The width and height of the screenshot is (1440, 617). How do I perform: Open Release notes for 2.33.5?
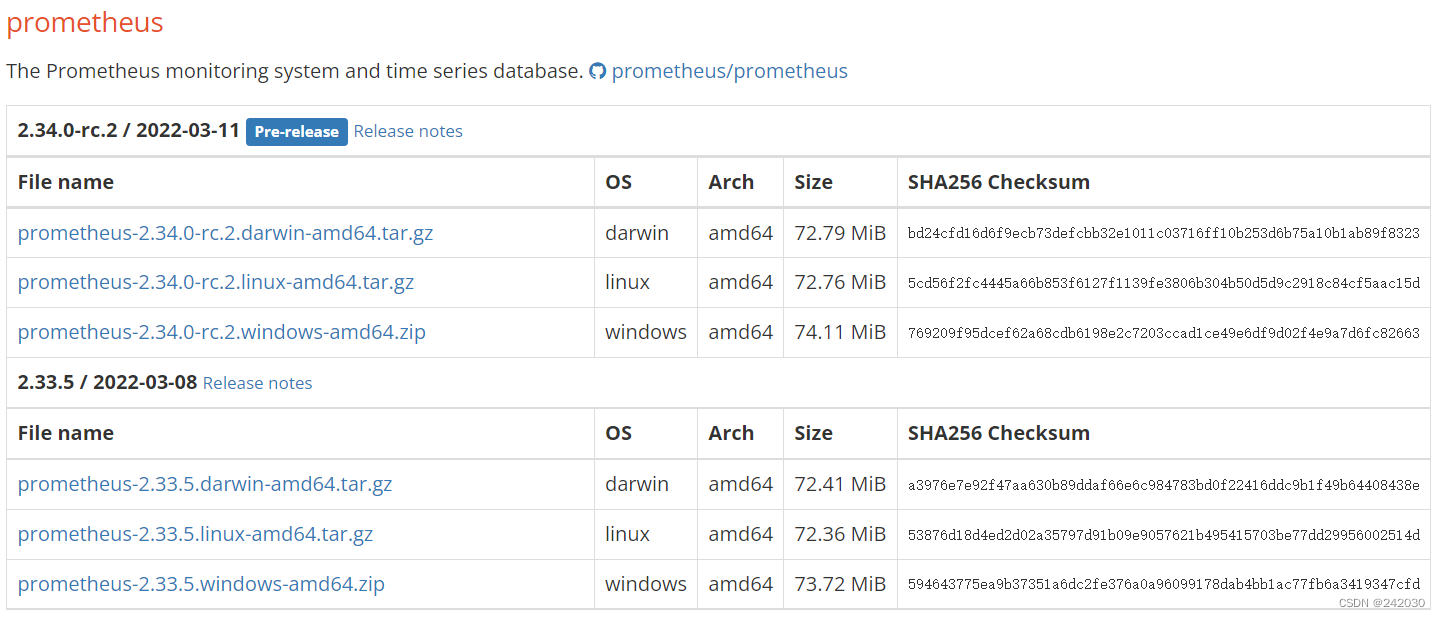[257, 383]
